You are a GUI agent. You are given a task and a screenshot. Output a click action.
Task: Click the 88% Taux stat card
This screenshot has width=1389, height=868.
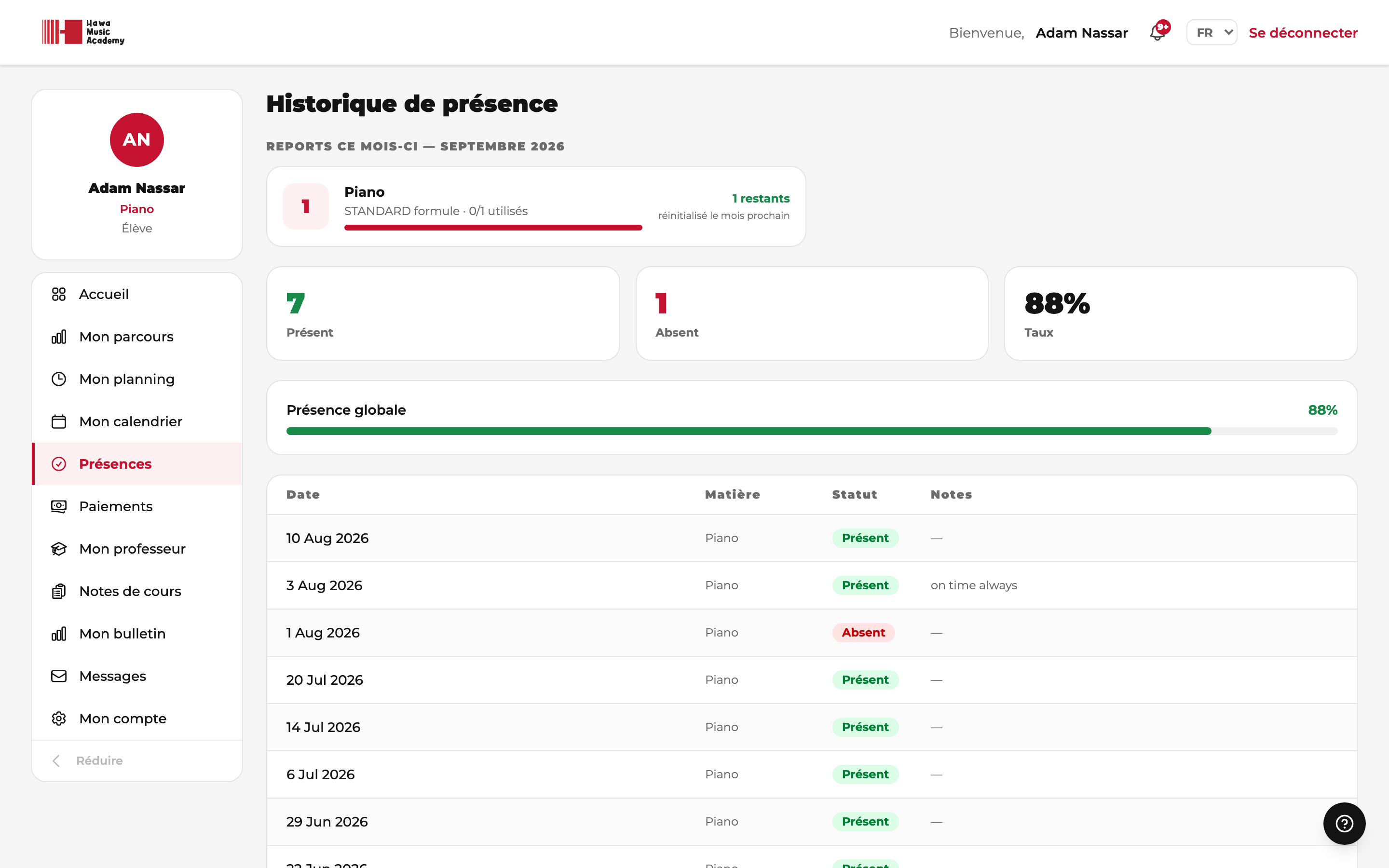[1181, 313]
